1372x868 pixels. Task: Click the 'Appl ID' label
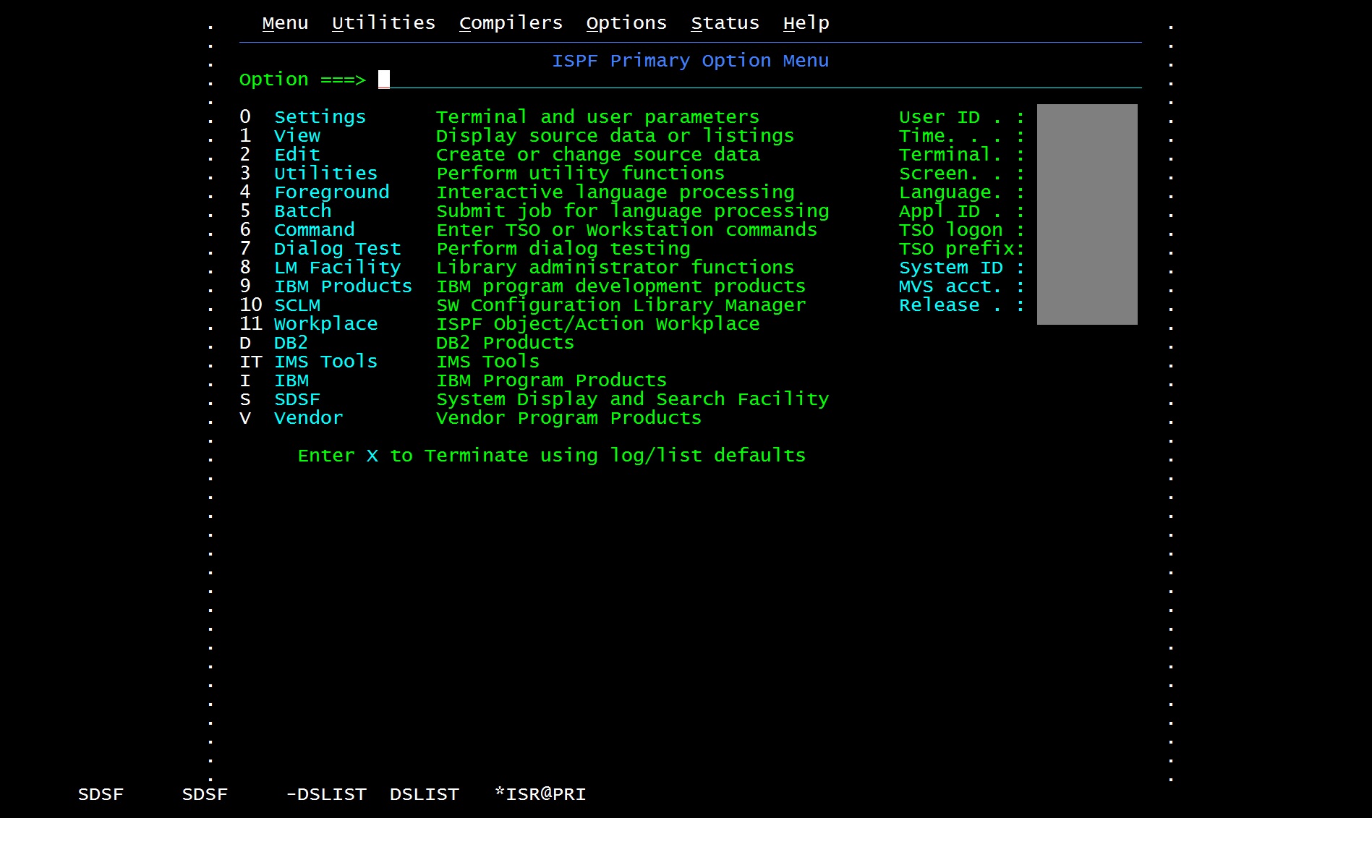(939, 211)
